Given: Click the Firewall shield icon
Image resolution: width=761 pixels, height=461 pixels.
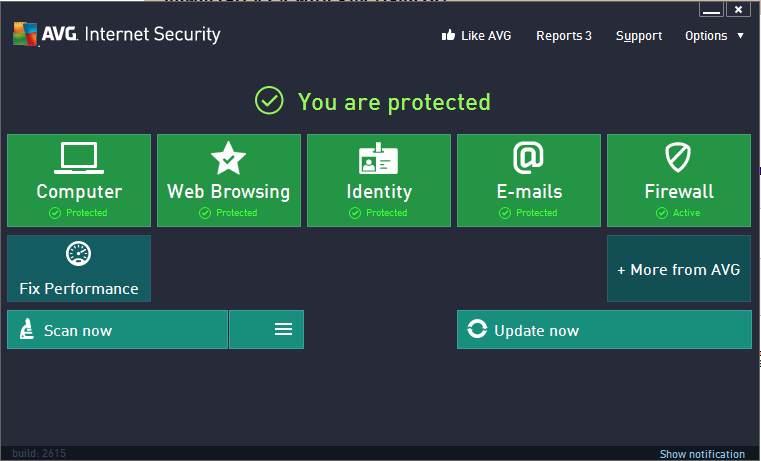Looking at the screenshot, I should 679,158.
